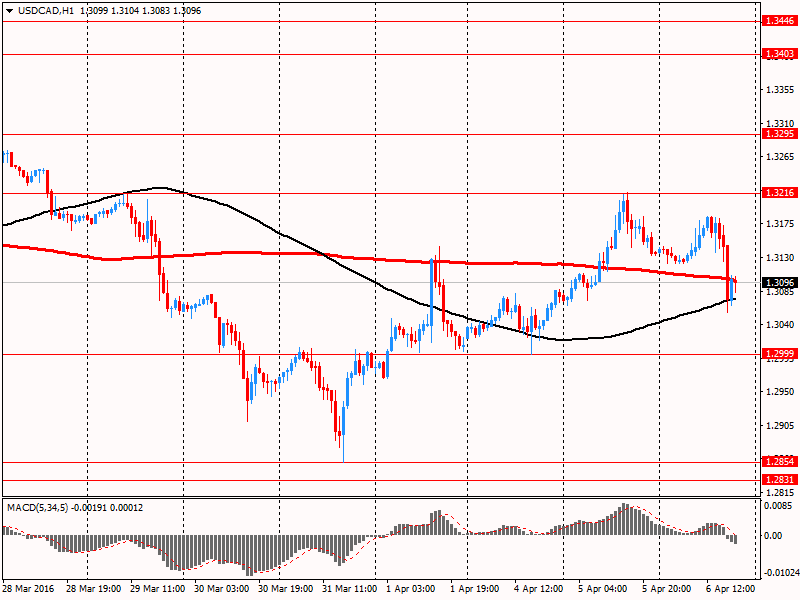Select the 28 Mar 2016 date label
This screenshot has height=600, width=800.
click(28, 589)
